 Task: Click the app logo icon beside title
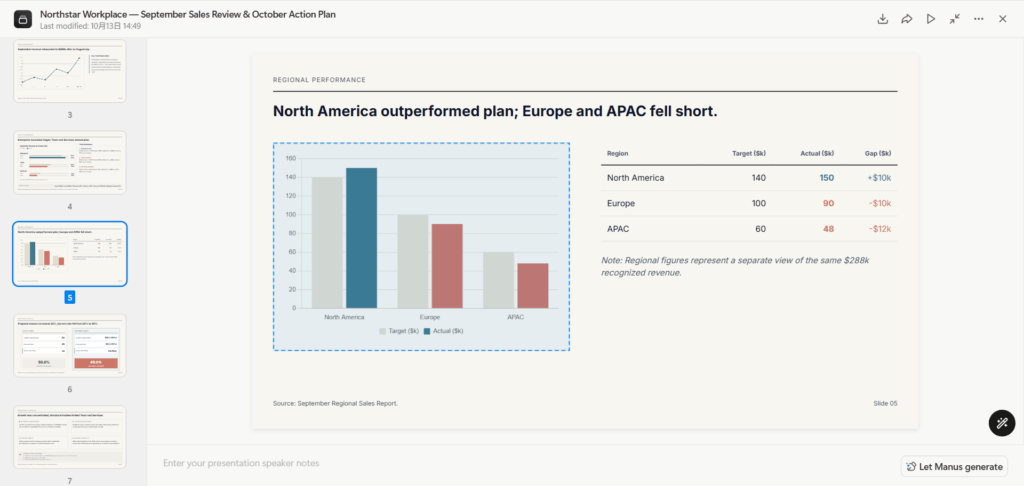click(23, 20)
